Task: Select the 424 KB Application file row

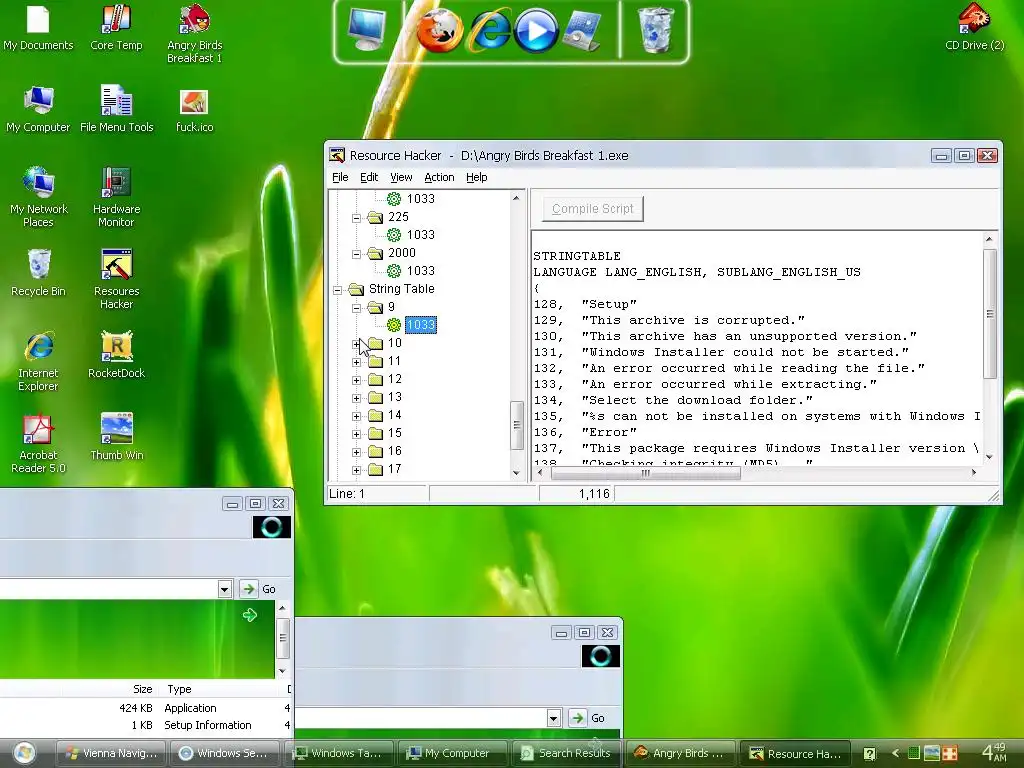Action: [145, 708]
